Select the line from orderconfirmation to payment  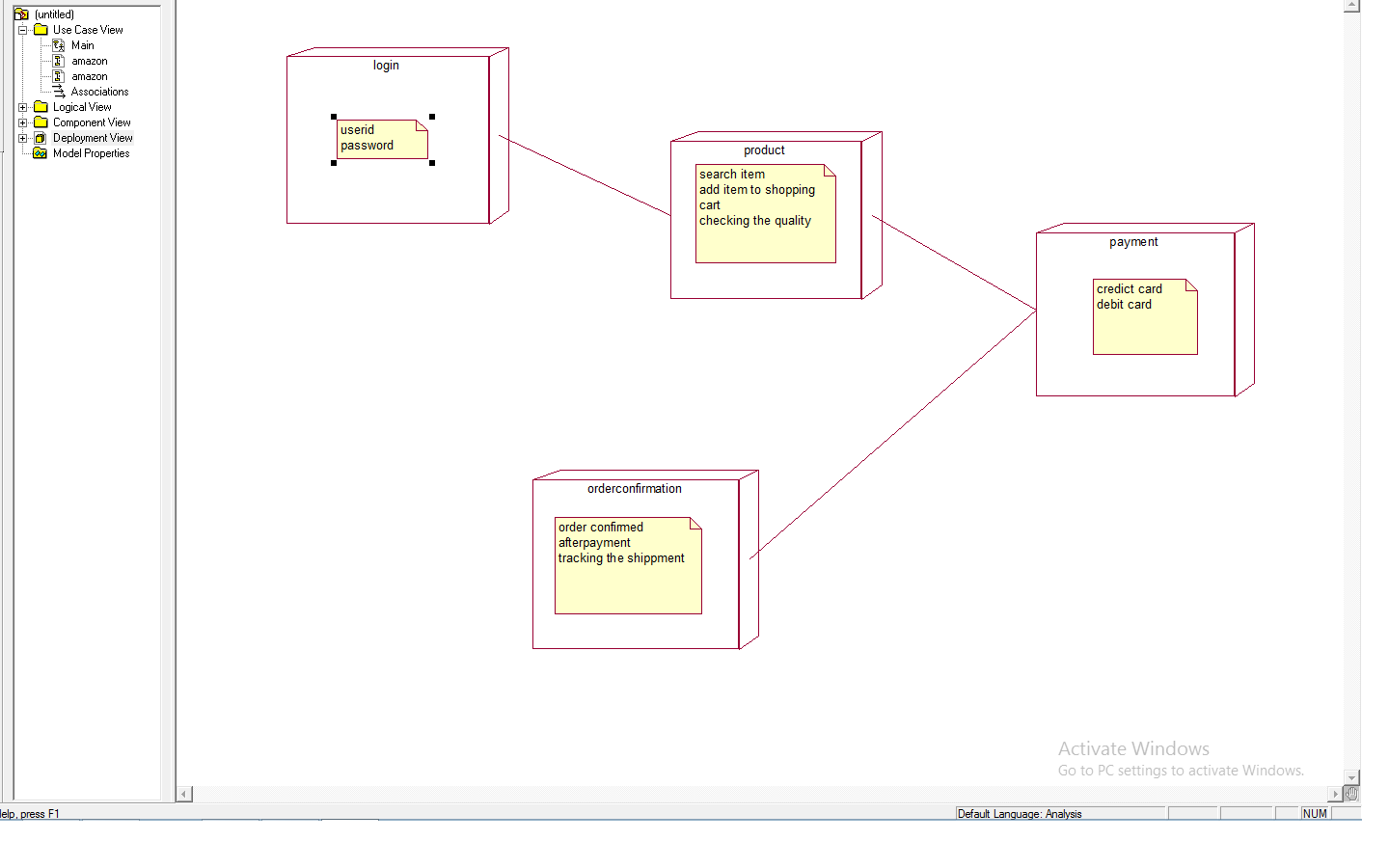pos(893,434)
